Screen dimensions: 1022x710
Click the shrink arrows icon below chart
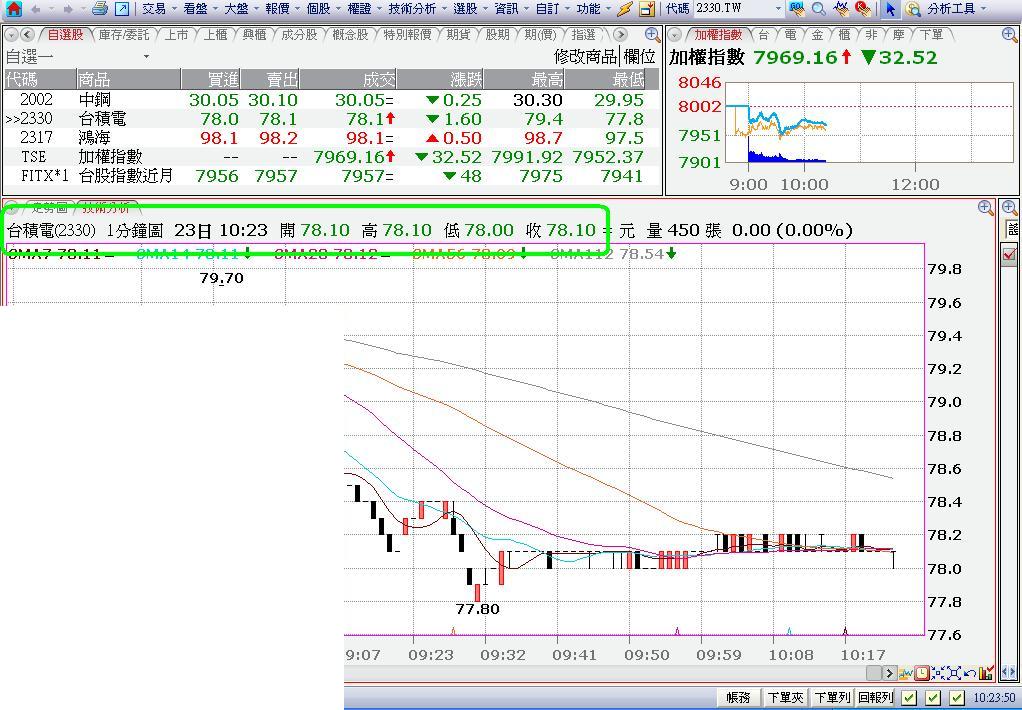click(x=938, y=673)
